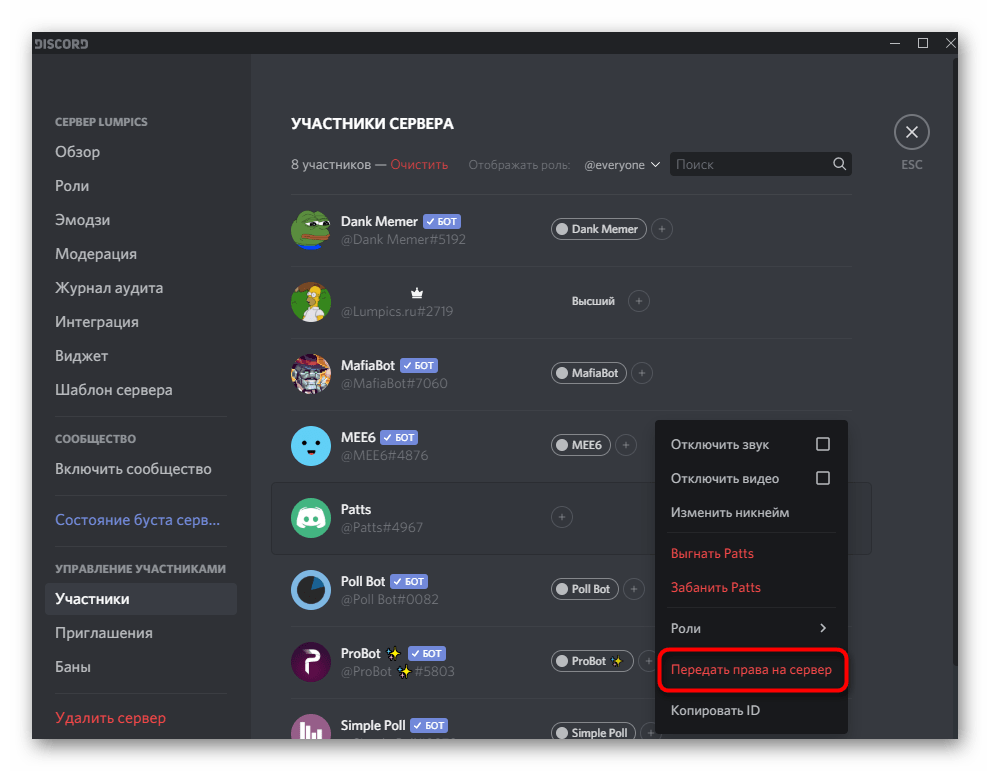Toggle the Отключить видео checkbox

[x=822, y=478]
